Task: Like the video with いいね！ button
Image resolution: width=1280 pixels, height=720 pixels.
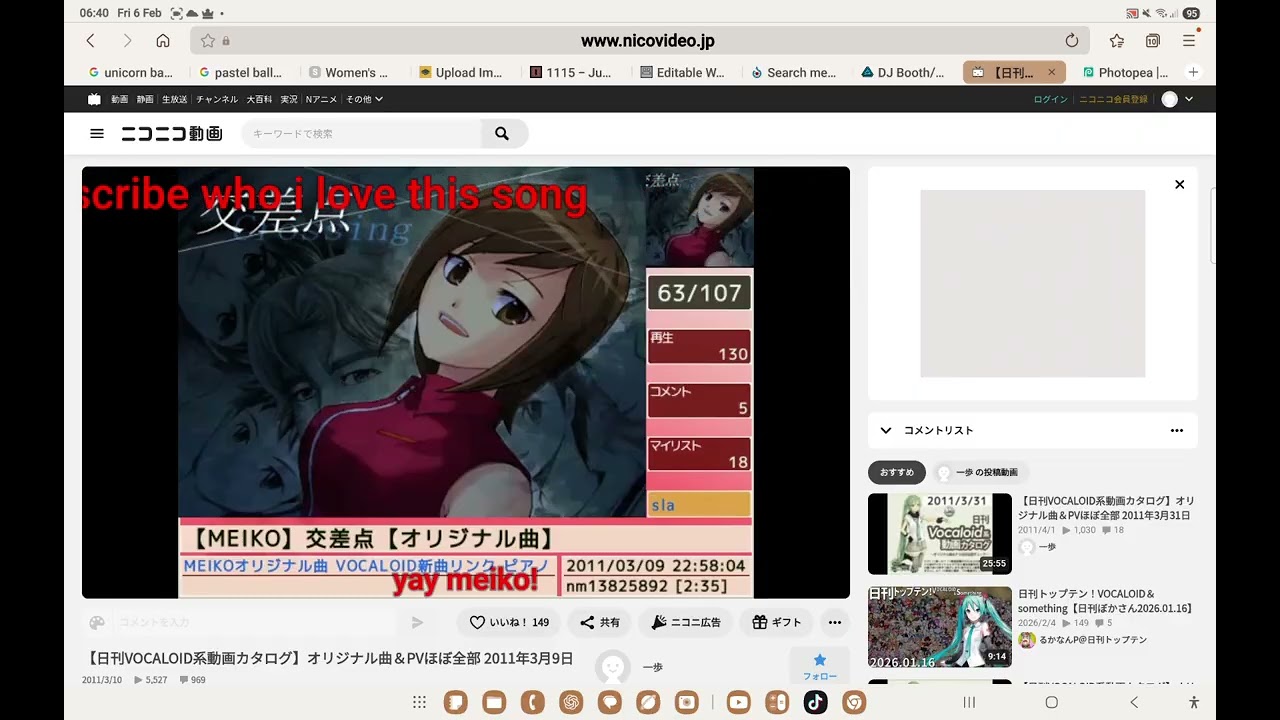Action: point(509,622)
